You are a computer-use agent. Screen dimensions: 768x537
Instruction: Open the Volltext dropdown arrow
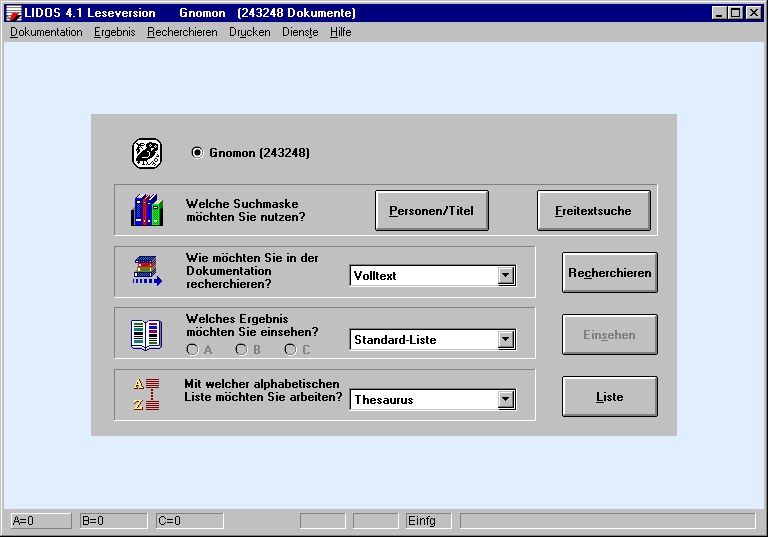[x=506, y=276]
